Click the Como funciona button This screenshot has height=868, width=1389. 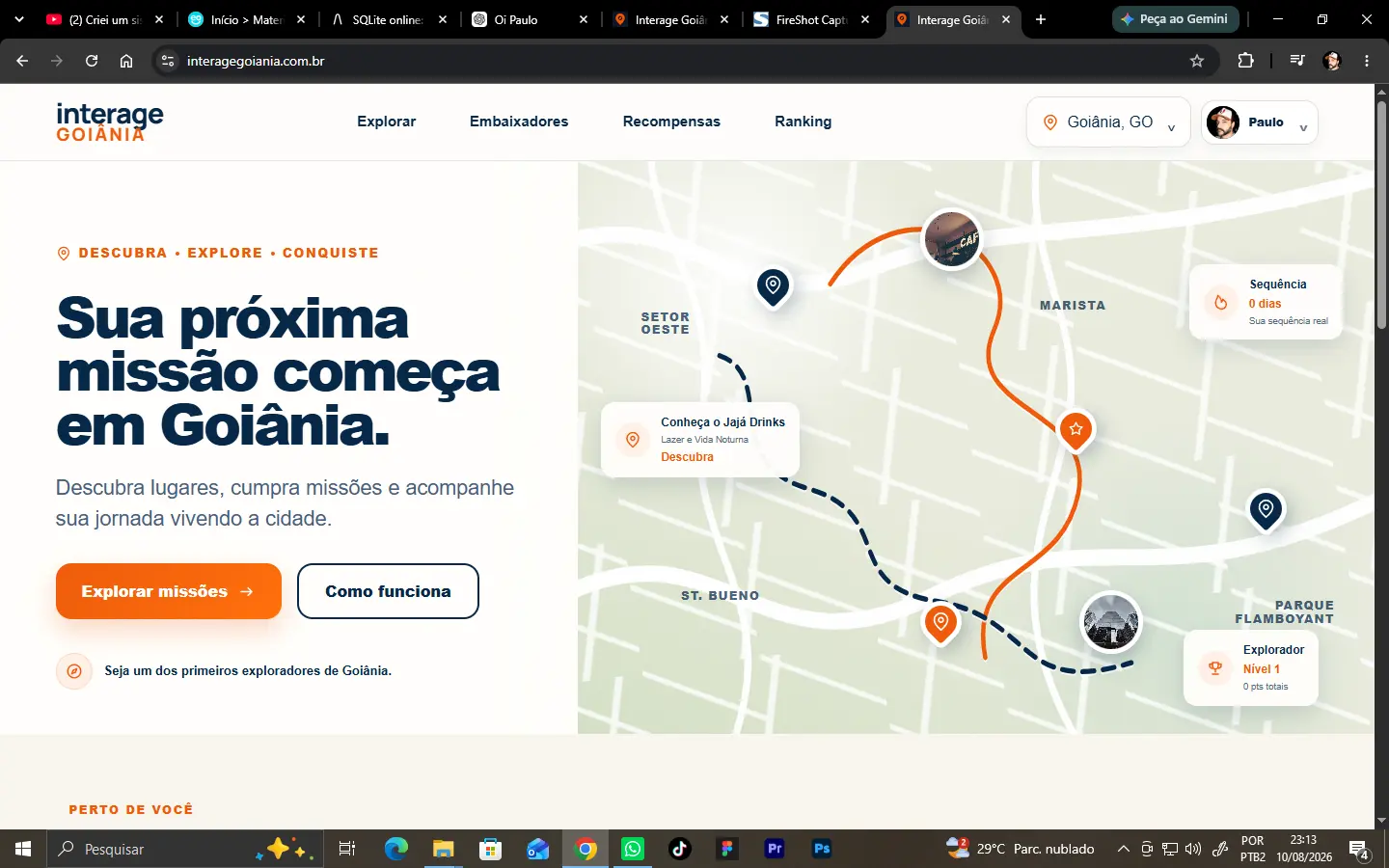[388, 591]
